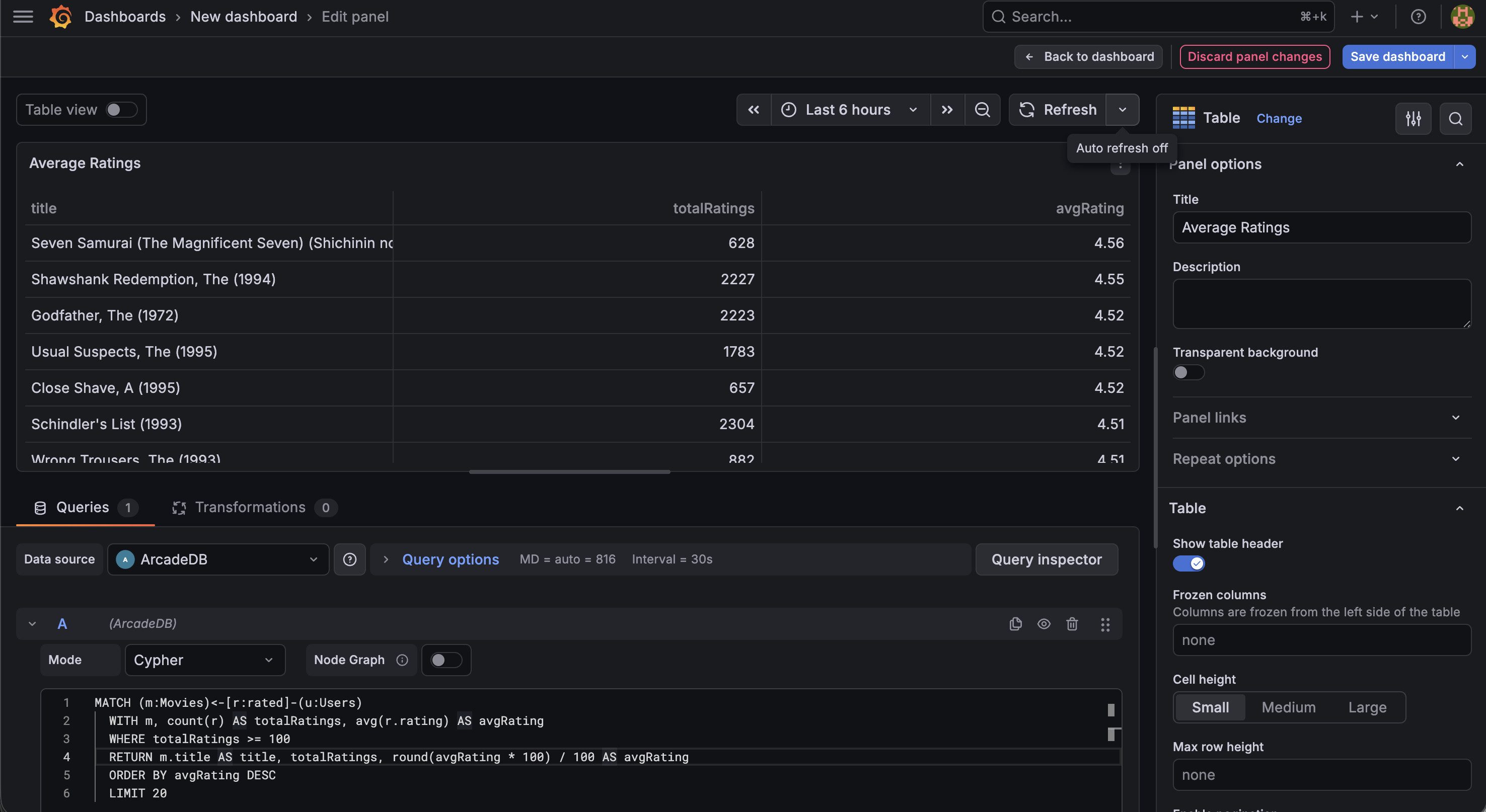Delete query A with trash icon
This screenshot has width=1486, height=812.
1072,624
